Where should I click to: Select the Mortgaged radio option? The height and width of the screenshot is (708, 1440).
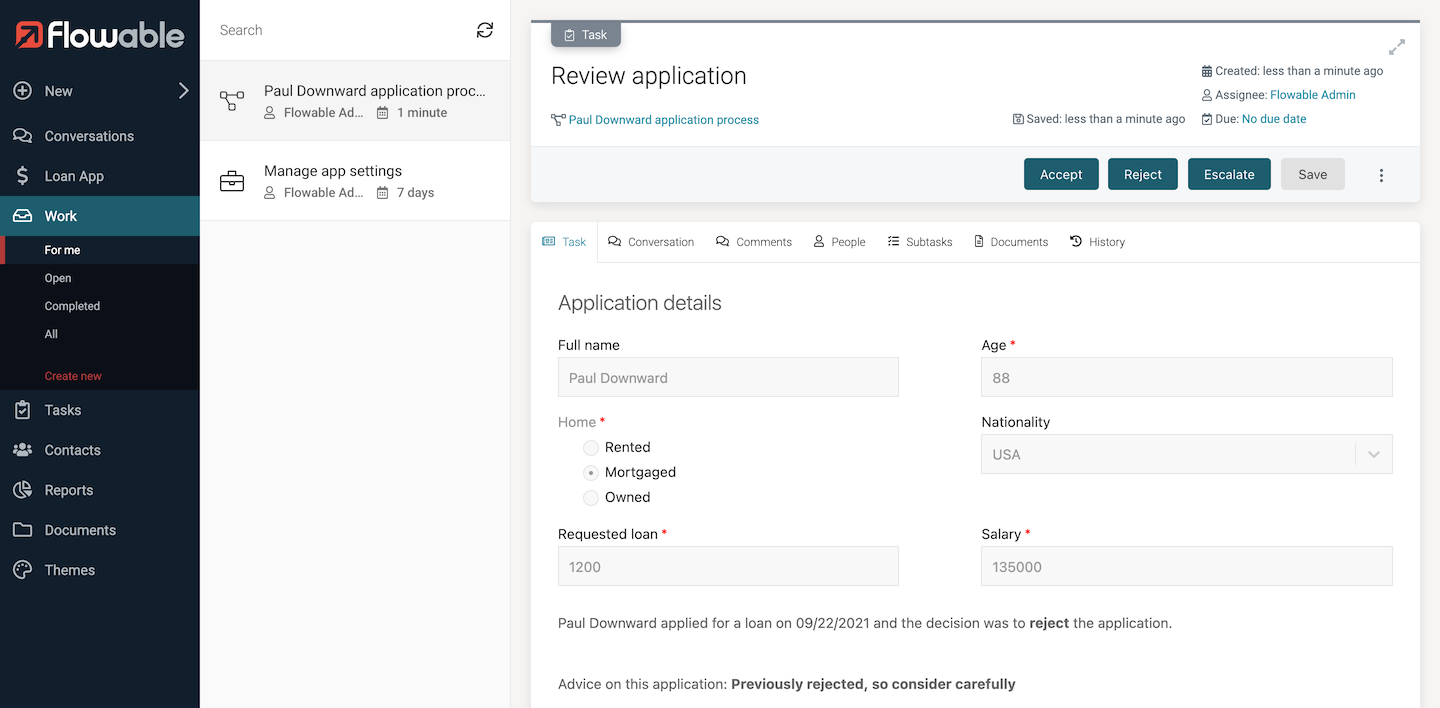coord(590,472)
